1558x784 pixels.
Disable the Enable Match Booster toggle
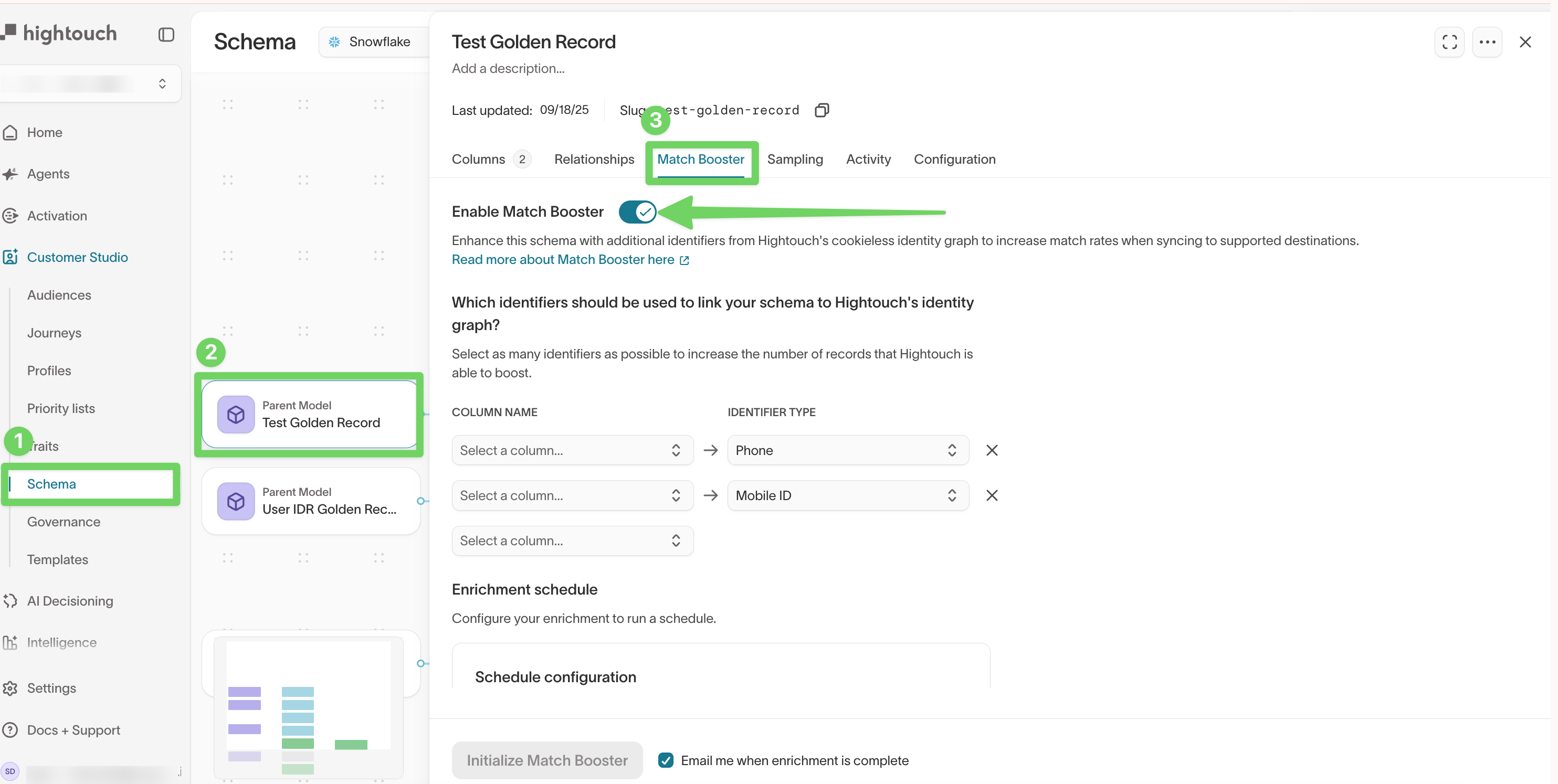point(637,211)
